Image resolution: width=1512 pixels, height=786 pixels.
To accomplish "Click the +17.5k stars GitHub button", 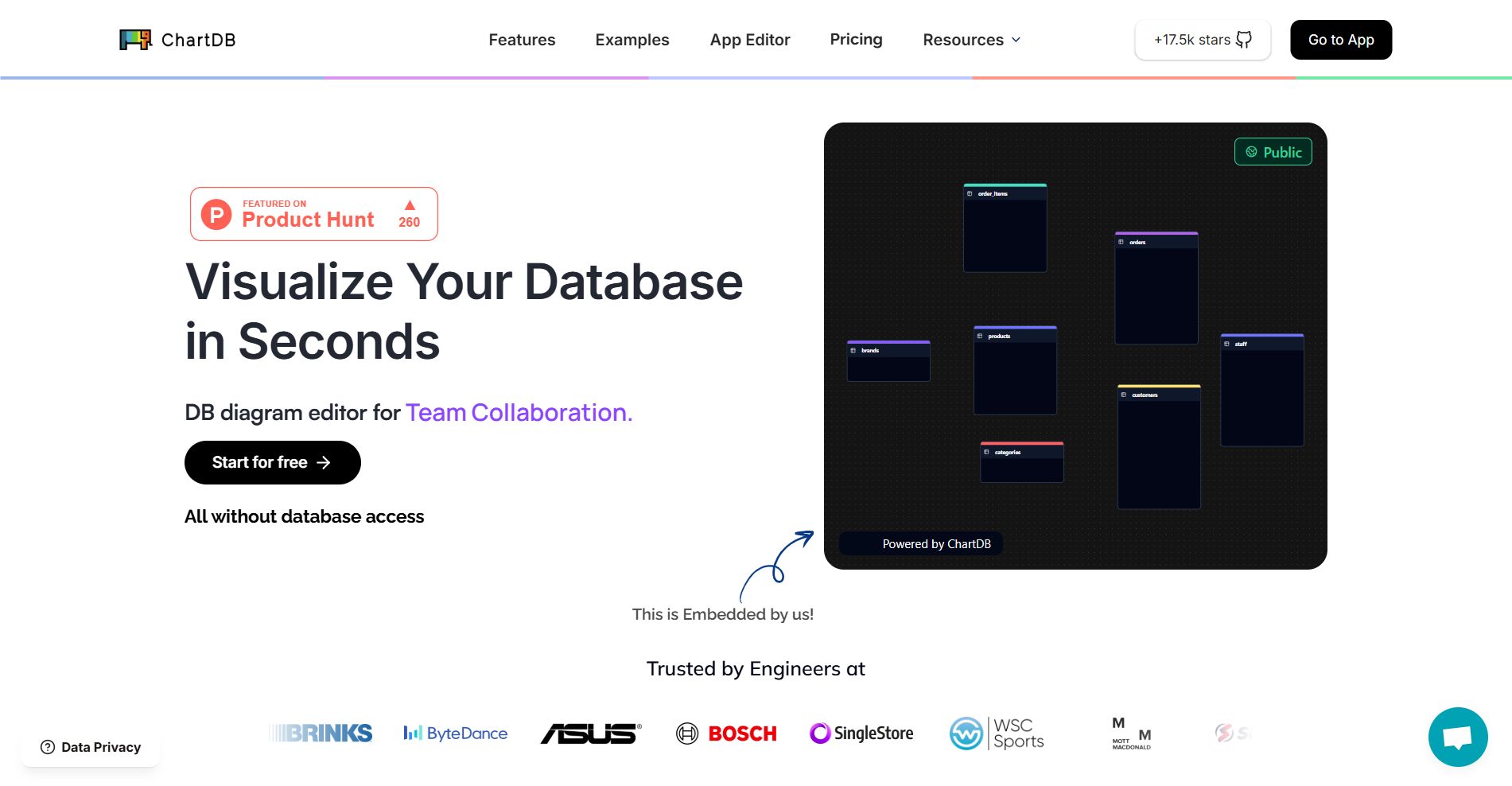I will pos(1203,40).
